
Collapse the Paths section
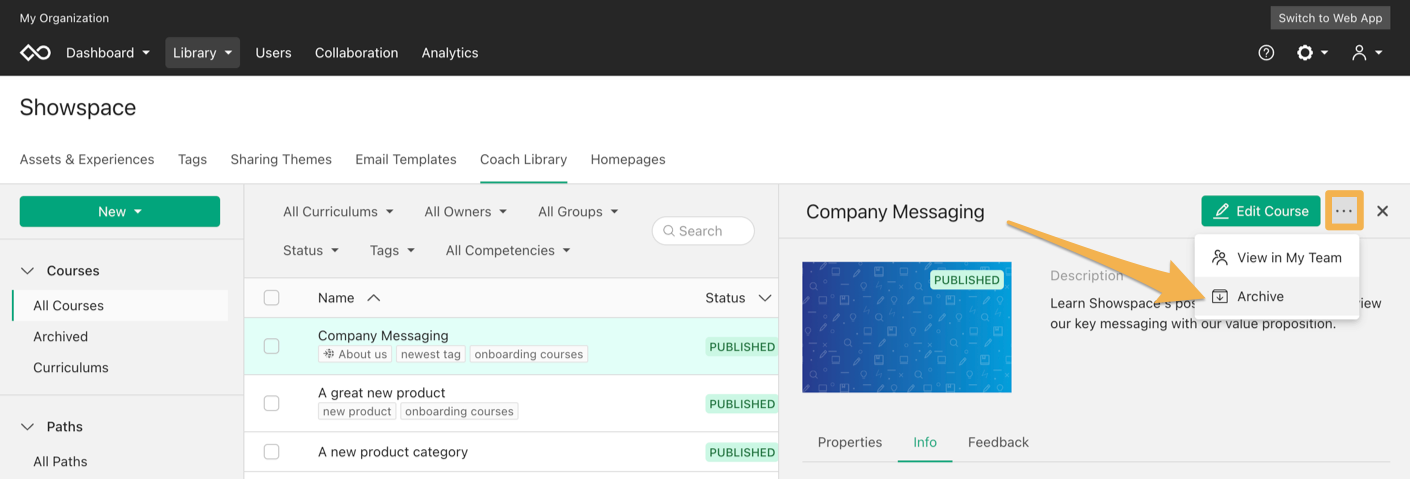(x=27, y=427)
